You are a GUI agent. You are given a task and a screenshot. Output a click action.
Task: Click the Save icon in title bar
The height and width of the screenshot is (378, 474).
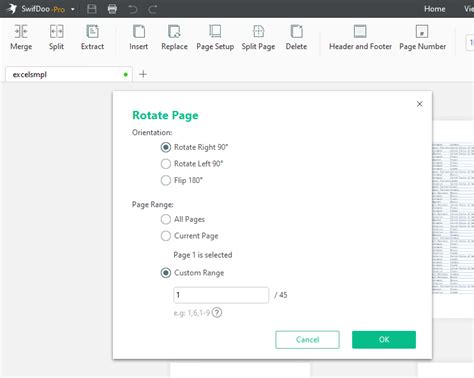[x=92, y=9]
